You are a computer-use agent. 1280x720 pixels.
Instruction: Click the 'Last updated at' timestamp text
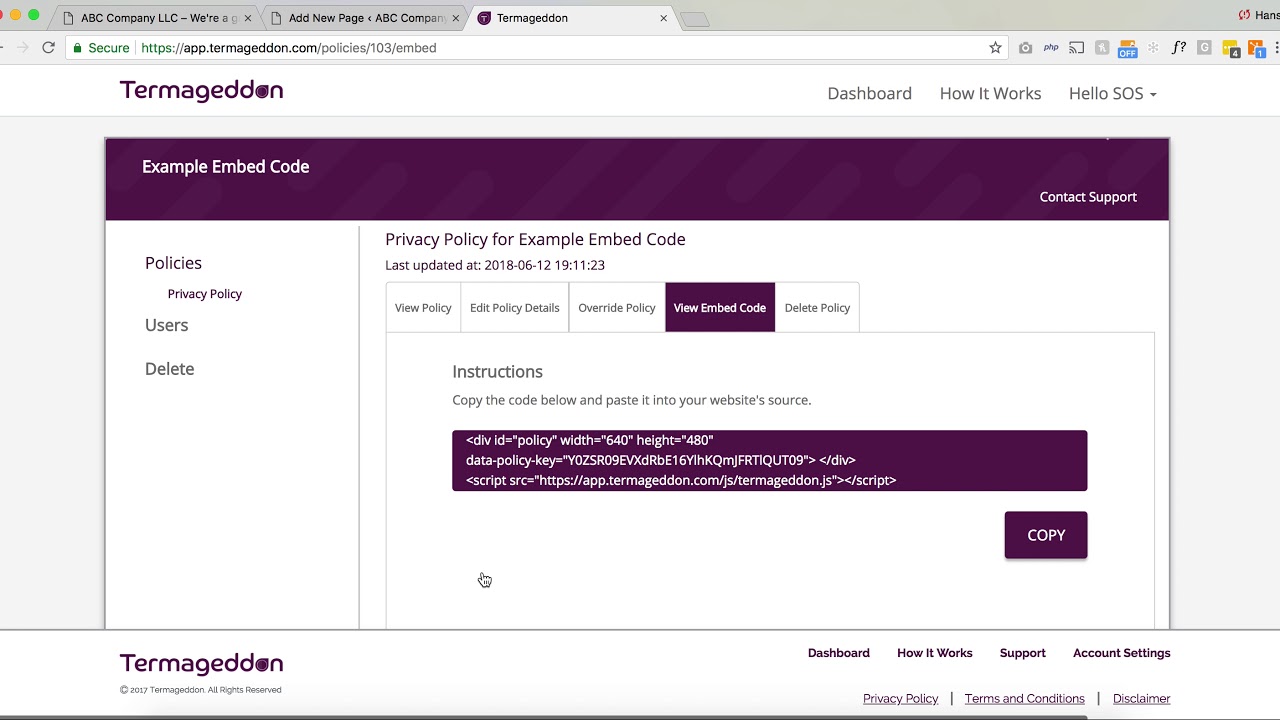[x=495, y=265]
